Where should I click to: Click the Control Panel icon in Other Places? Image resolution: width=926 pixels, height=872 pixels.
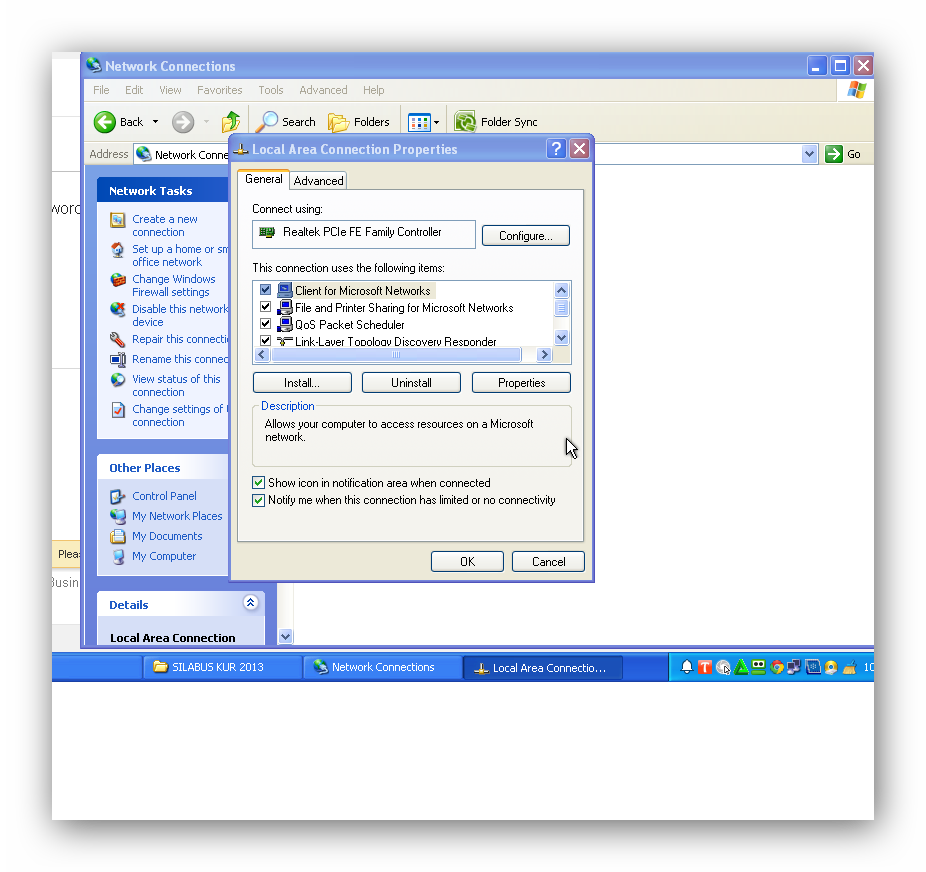click(x=118, y=497)
